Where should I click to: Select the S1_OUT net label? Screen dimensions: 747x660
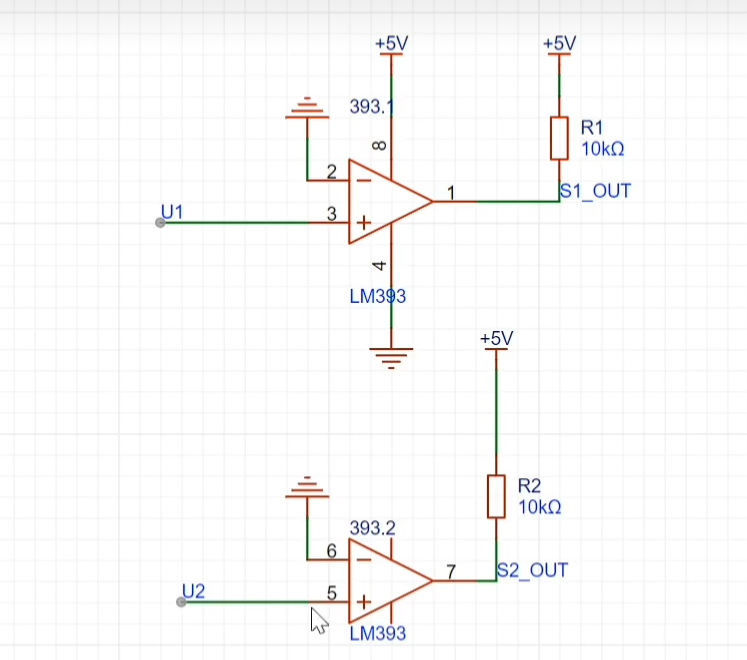(595, 191)
